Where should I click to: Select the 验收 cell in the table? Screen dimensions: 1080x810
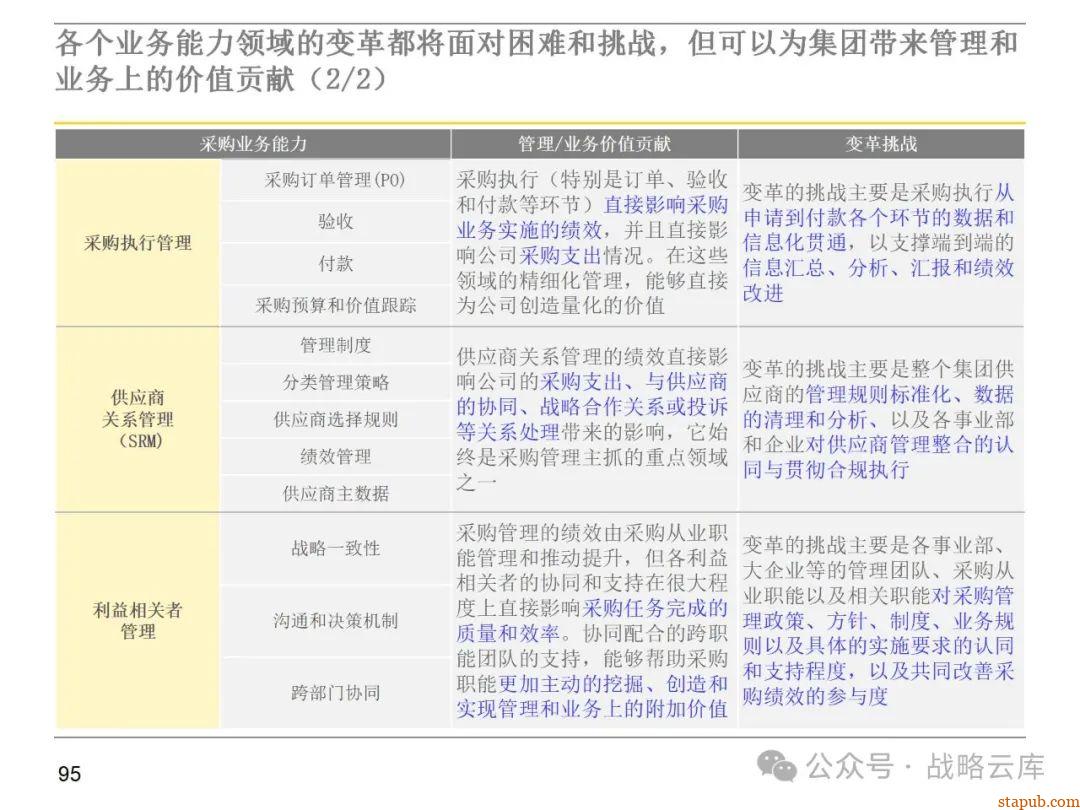click(x=337, y=222)
